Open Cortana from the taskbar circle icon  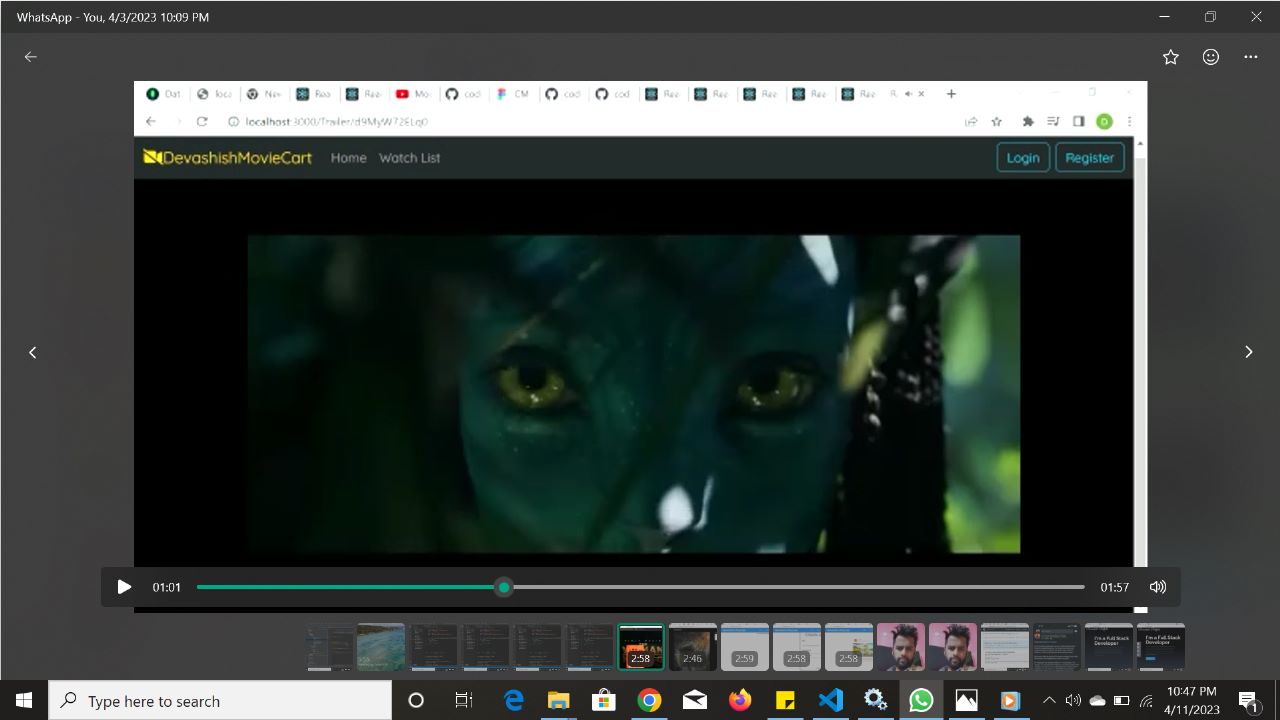416,701
